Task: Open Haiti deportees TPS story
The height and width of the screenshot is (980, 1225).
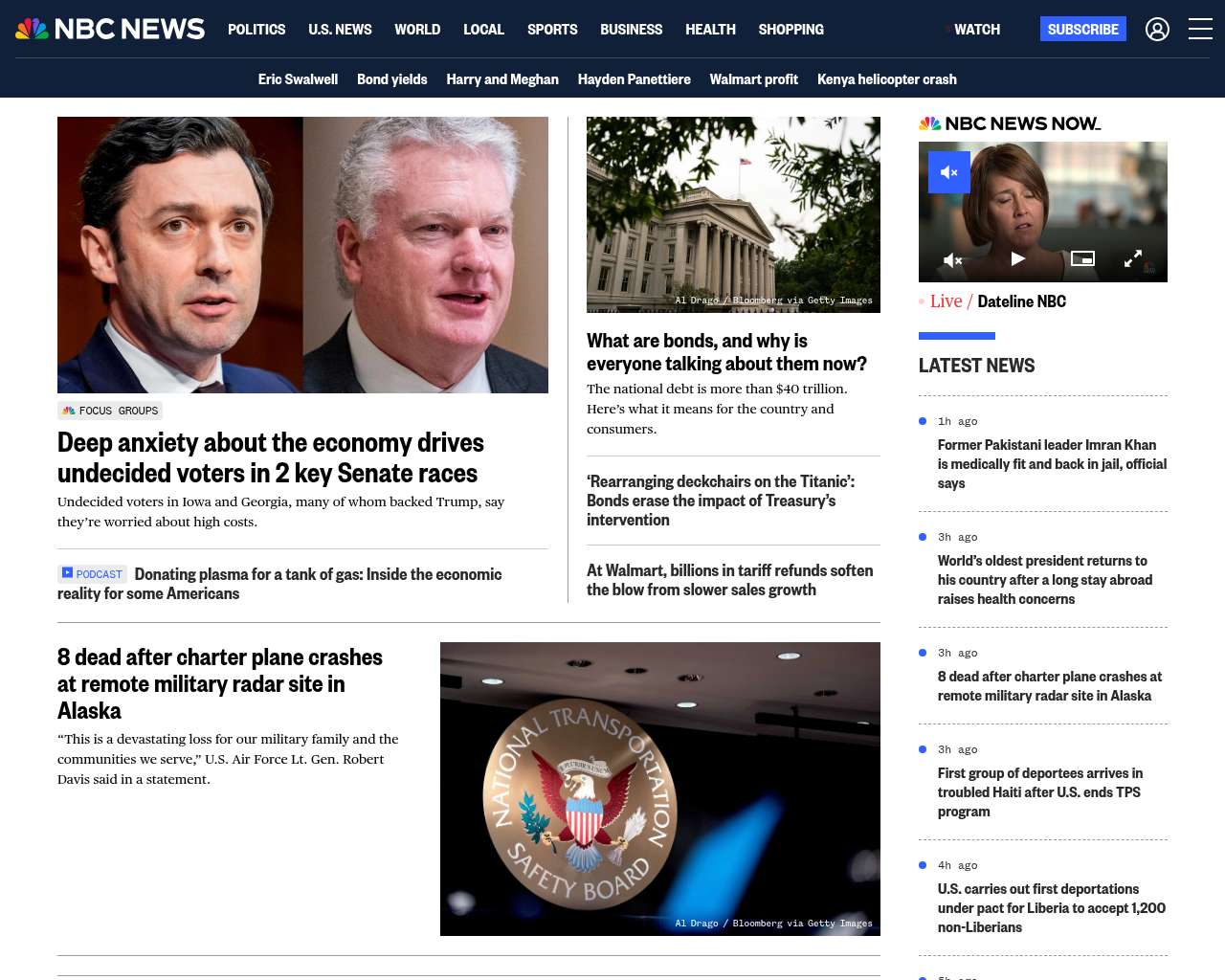Action: 1040,792
